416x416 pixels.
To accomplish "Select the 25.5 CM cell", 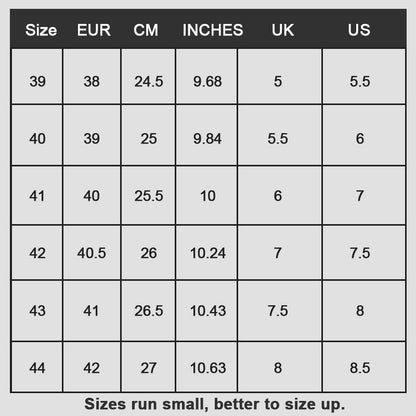I will point(148,195).
